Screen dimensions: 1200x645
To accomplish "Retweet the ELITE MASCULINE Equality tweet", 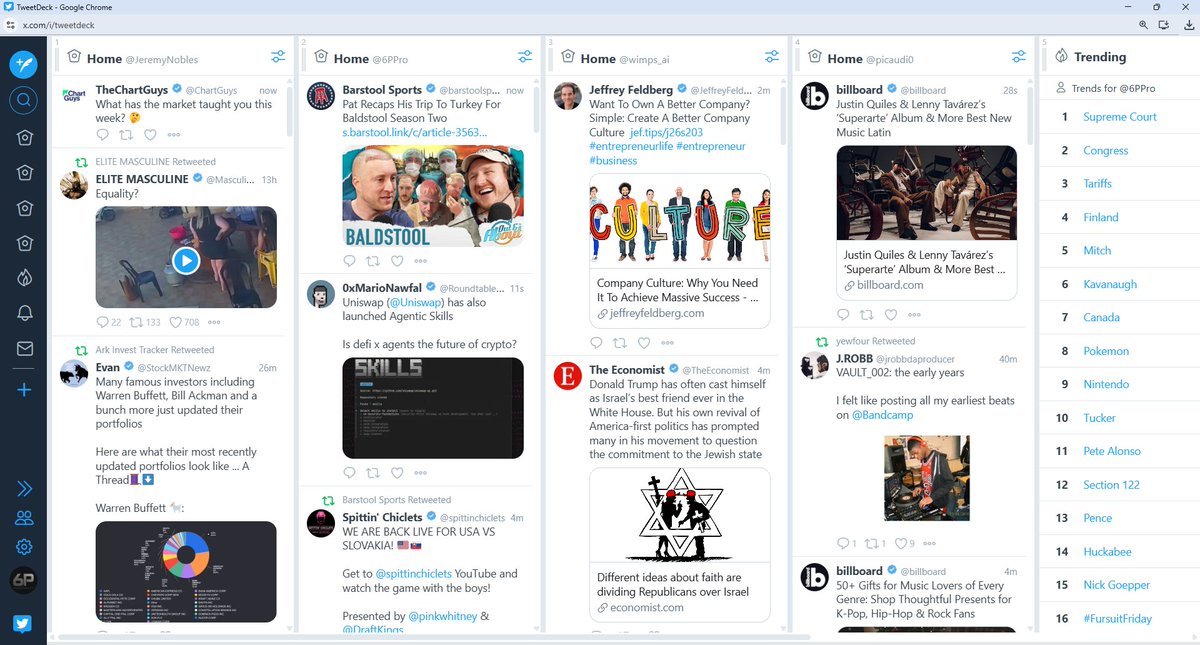I will pyautogui.click(x=136, y=322).
